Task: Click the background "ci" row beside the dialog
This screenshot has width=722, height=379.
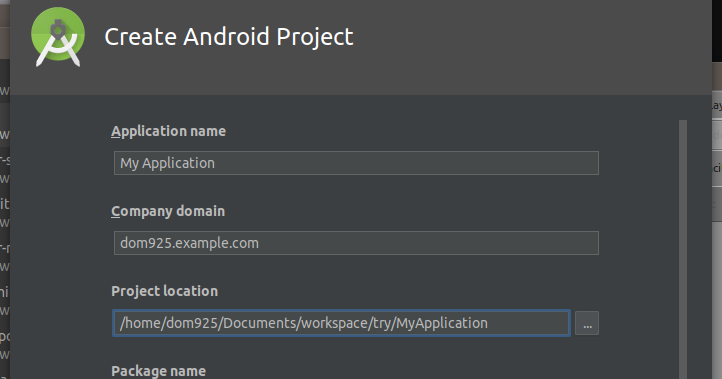Action: coord(717,168)
